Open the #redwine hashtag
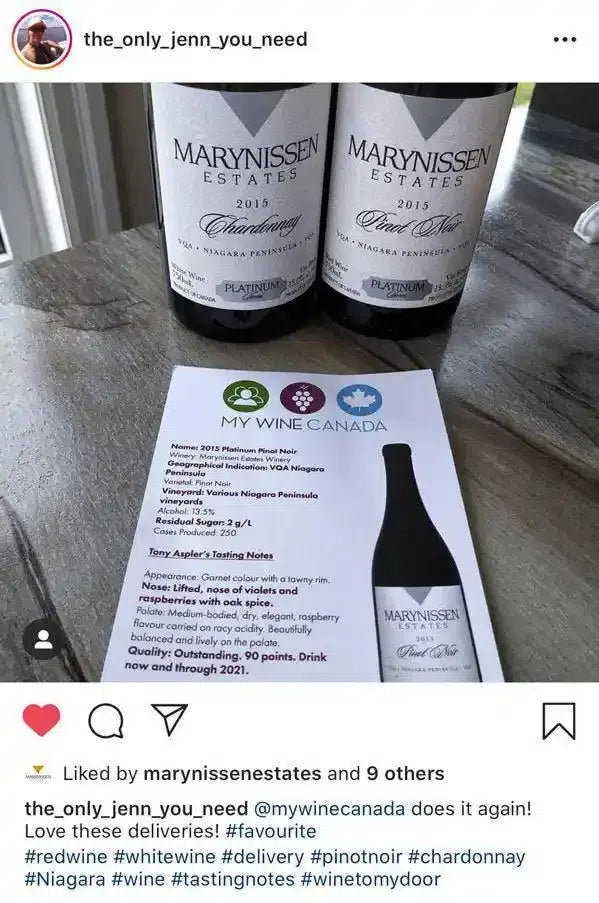The width and height of the screenshot is (599, 903). click(x=66, y=856)
